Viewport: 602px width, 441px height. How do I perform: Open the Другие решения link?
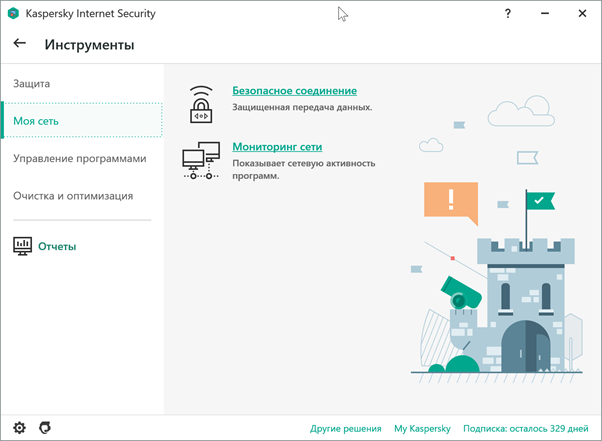click(346, 428)
